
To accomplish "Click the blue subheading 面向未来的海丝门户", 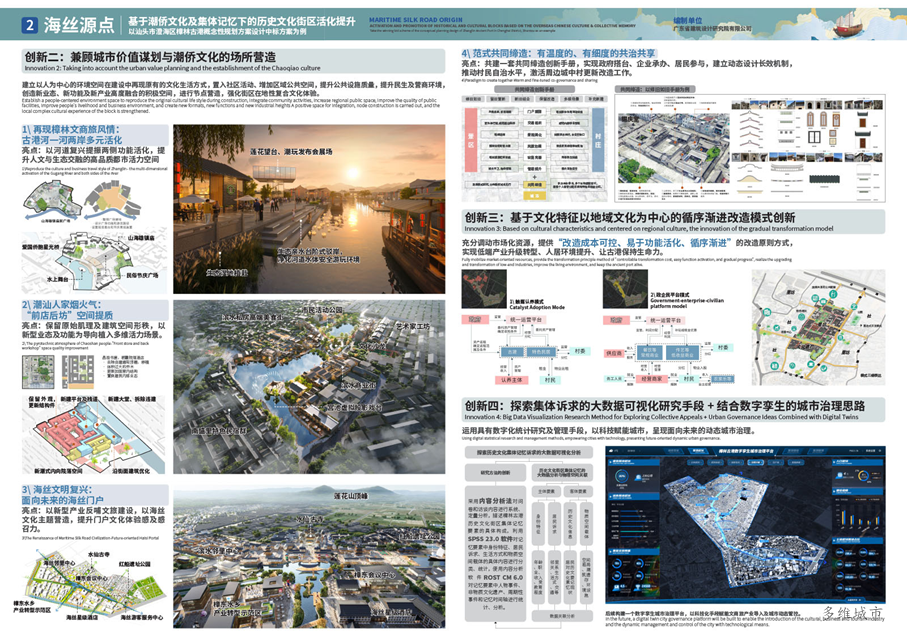I will 62,500.
